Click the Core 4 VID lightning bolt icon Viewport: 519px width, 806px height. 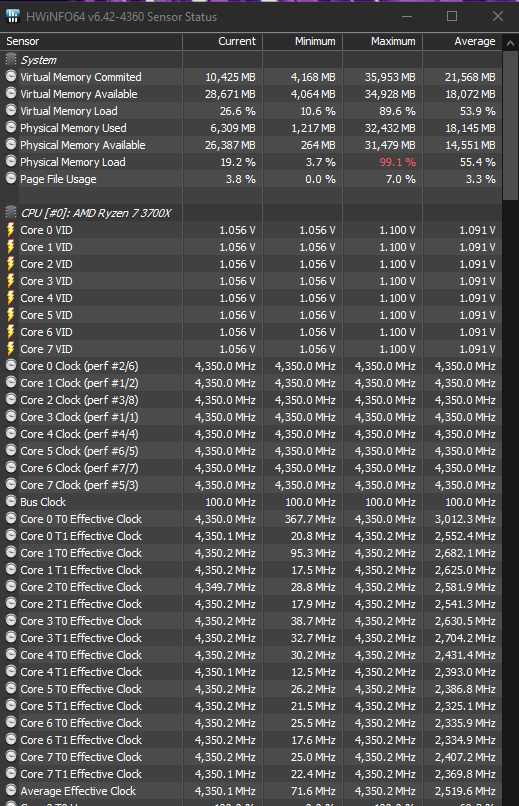[x=11, y=298]
